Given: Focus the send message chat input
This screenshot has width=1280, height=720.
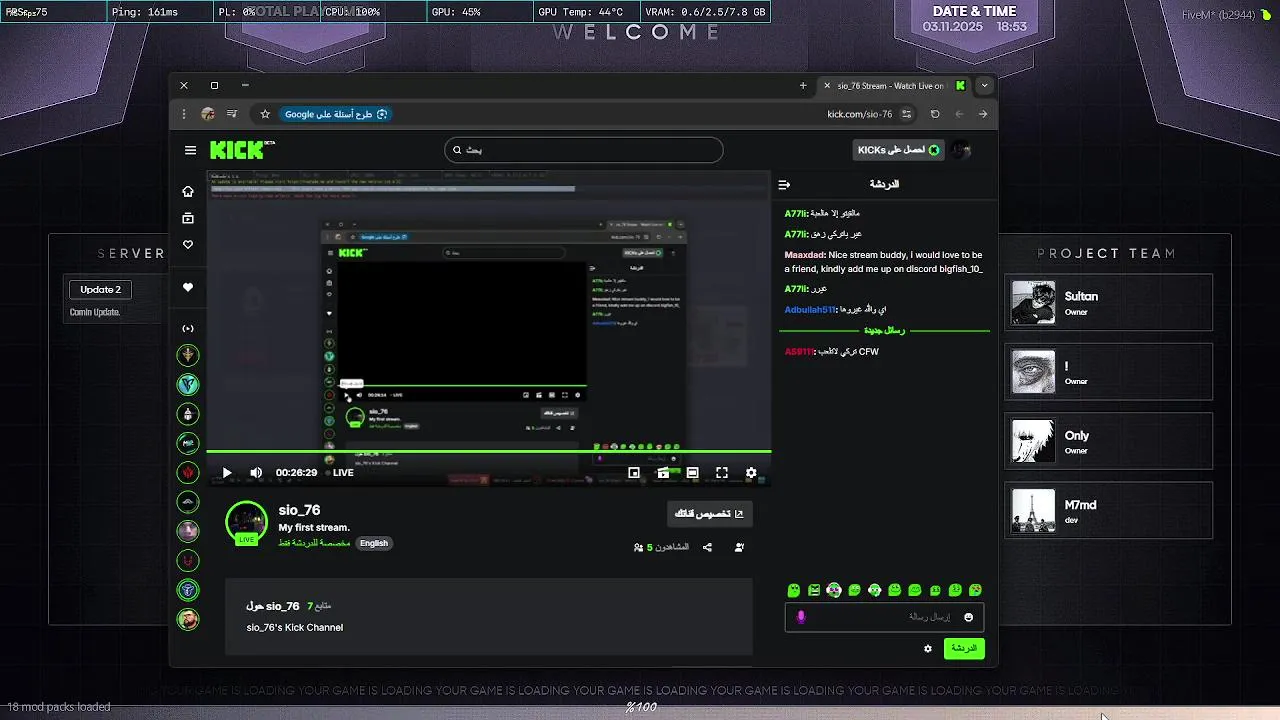Looking at the screenshot, I should click(884, 617).
